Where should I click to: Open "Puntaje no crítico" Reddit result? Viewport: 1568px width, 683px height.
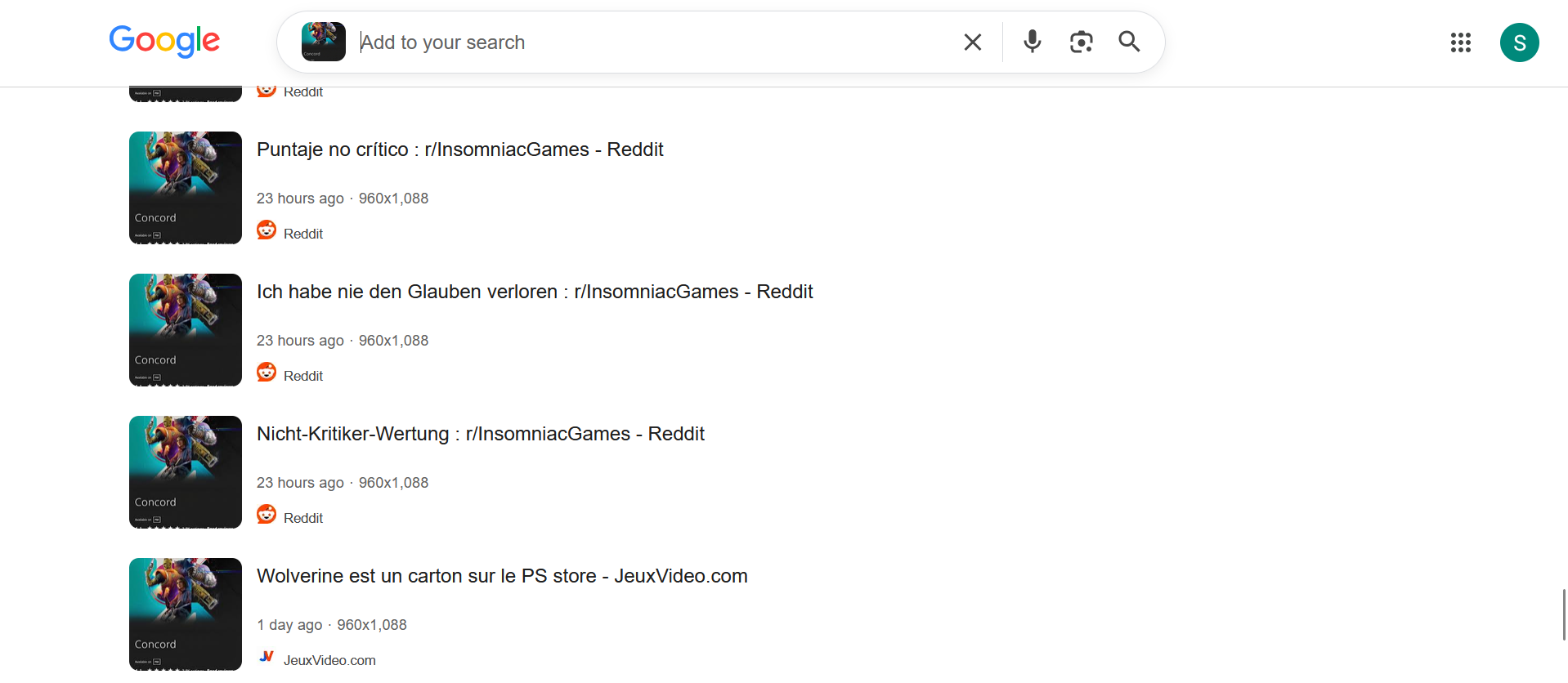pyautogui.click(x=459, y=150)
